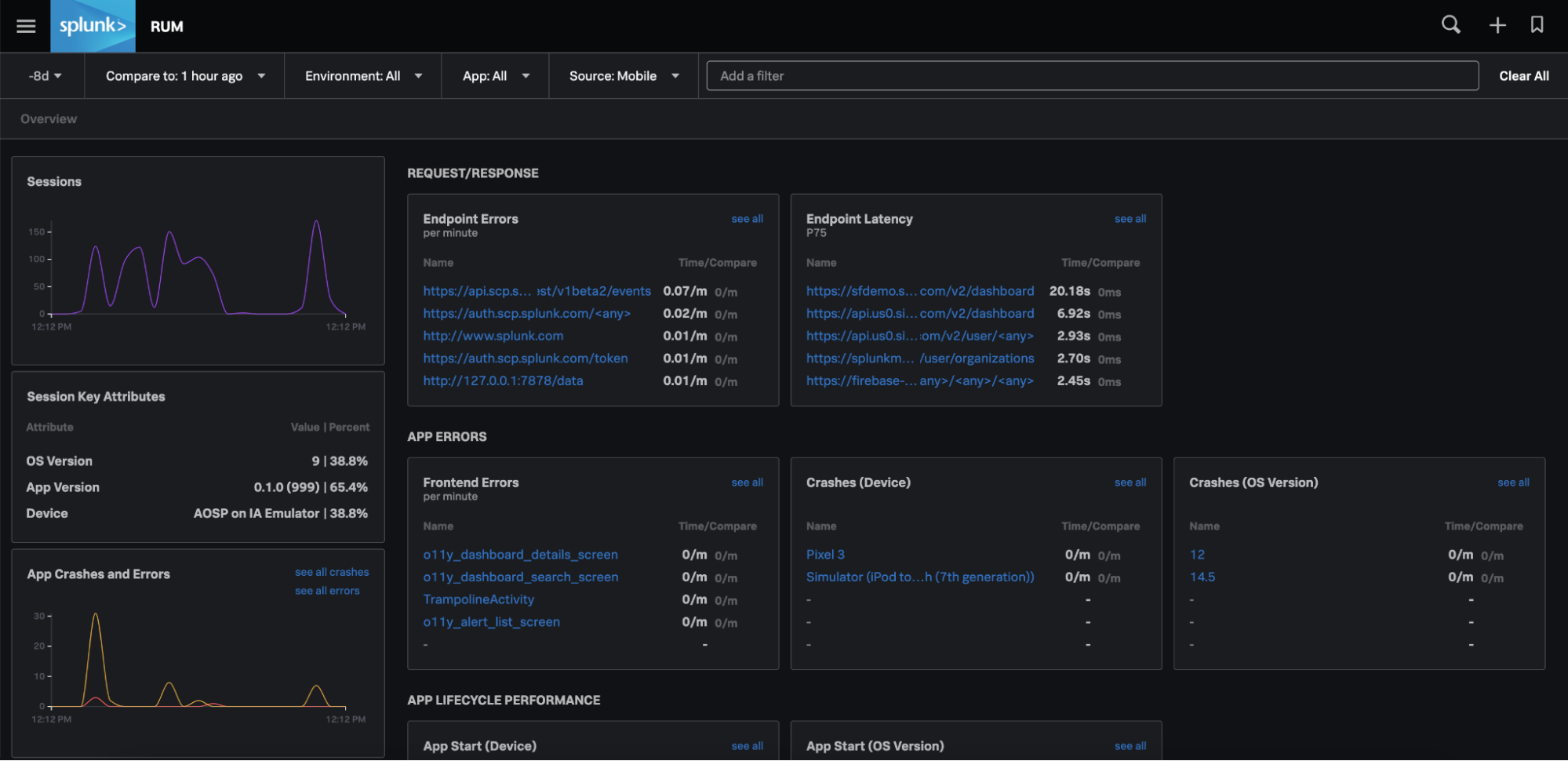
Task: Open the firebase endpoint latency link
Action: pyautogui.click(x=920, y=380)
